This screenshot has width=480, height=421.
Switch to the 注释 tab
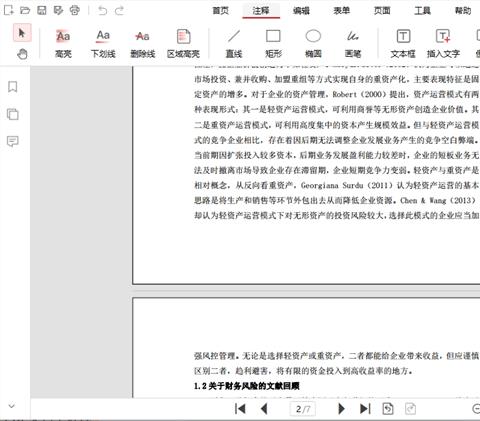[261, 11]
